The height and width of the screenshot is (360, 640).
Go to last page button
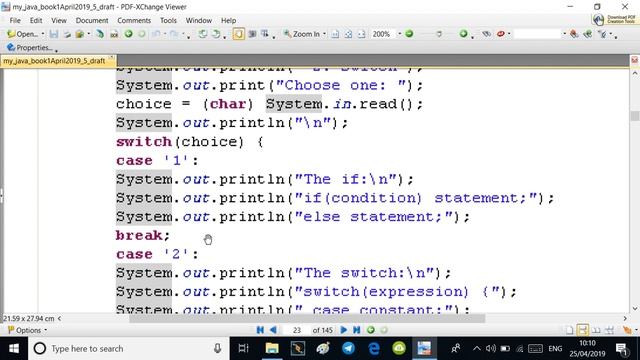(x=357, y=330)
